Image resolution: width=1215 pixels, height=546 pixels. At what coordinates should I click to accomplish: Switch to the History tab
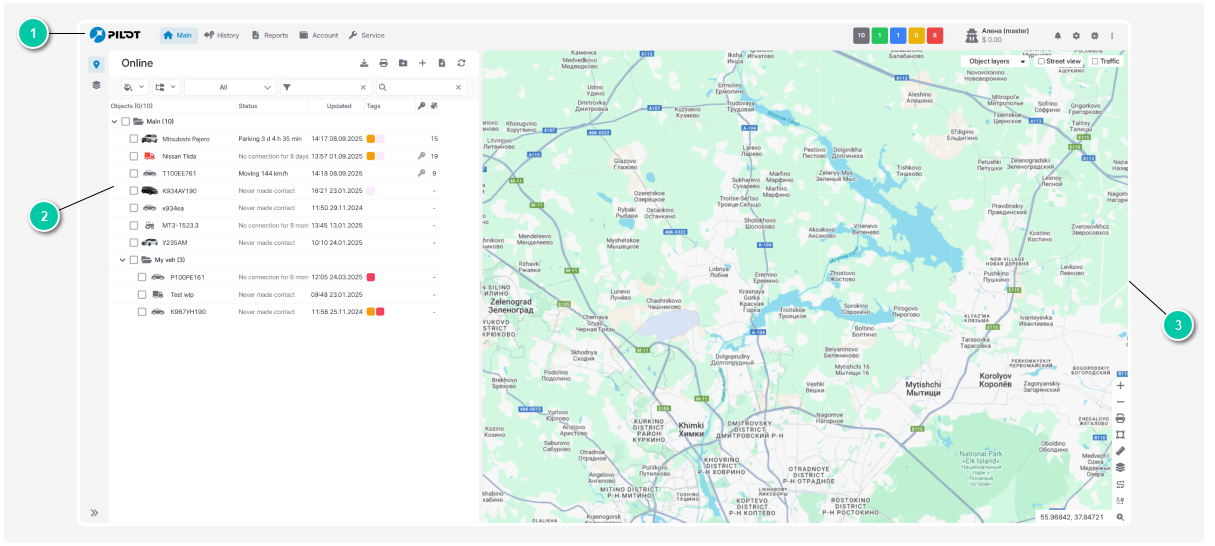pos(221,35)
